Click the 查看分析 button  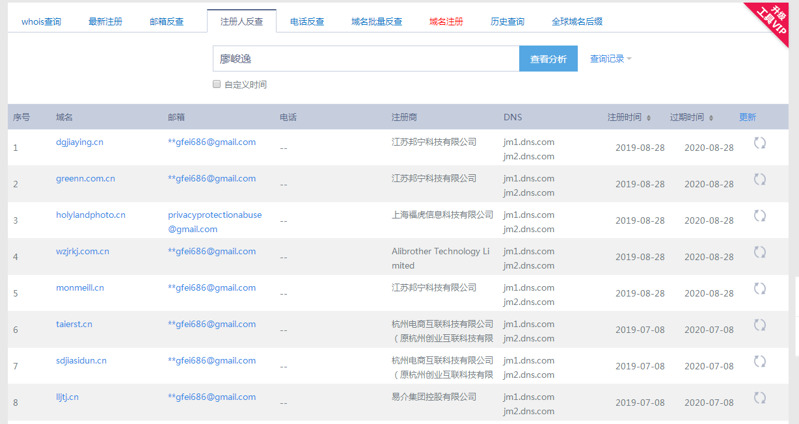coord(548,59)
